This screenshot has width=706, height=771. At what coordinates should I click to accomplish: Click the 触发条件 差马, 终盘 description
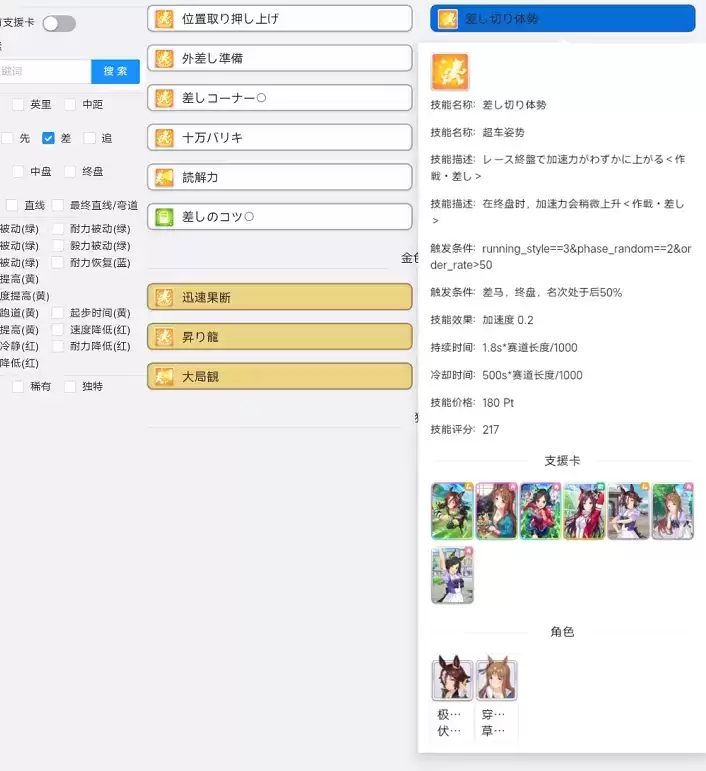pyautogui.click(x=526, y=293)
